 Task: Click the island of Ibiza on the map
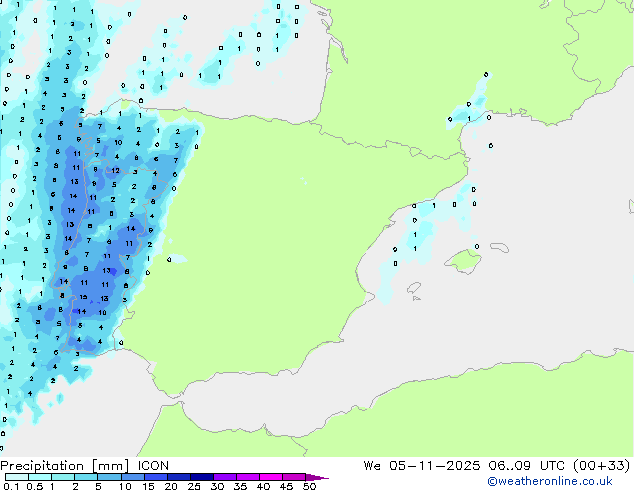[x=414, y=288]
